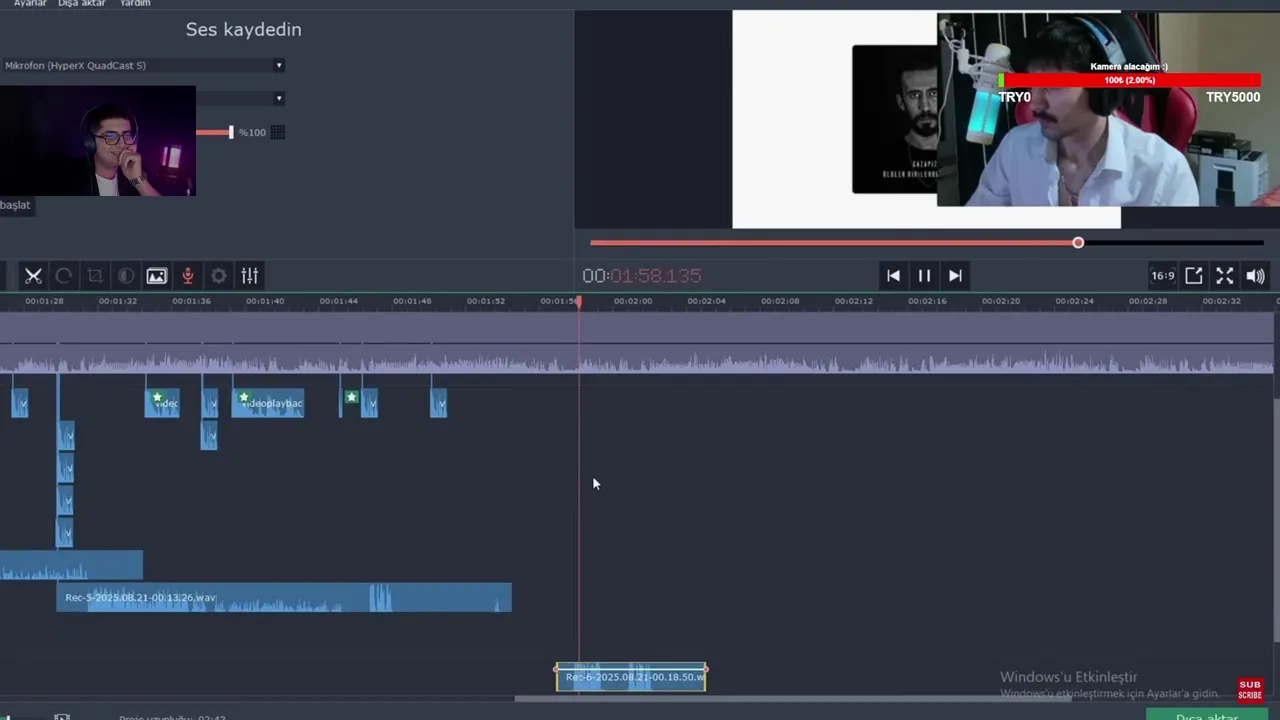1280x720 pixels.
Task: Click the red microphone record icon
Action: click(x=187, y=276)
